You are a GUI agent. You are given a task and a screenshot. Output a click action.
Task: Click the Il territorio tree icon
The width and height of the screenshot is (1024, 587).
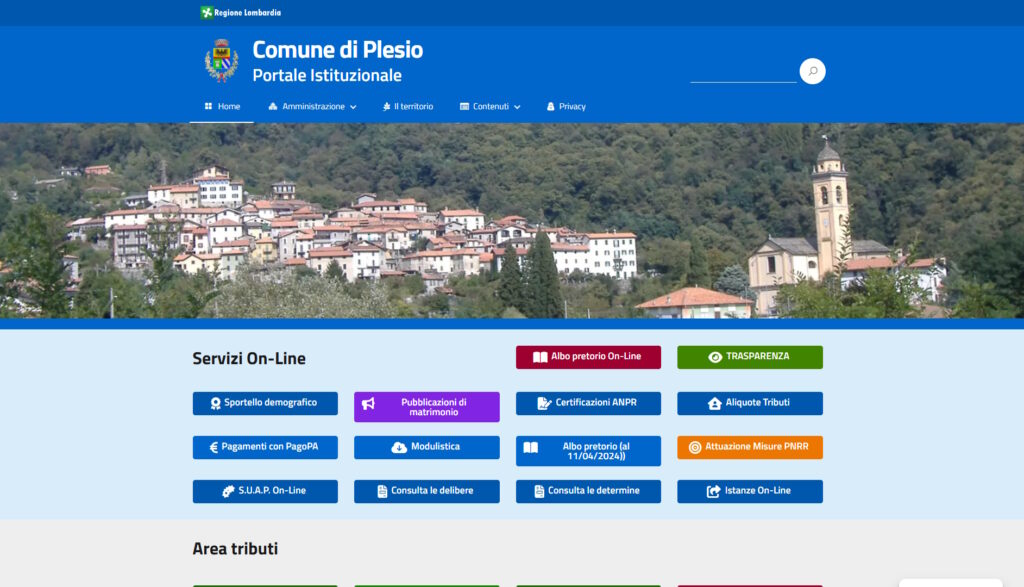click(x=387, y=106)
